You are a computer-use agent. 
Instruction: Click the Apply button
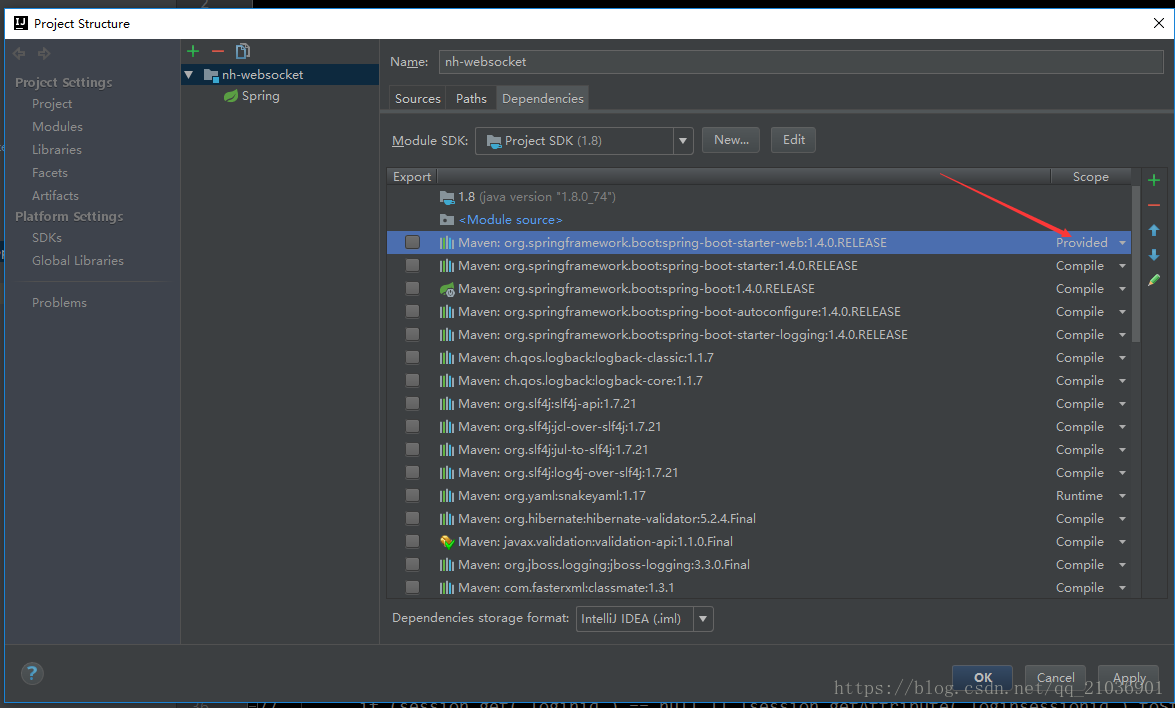1129,677
